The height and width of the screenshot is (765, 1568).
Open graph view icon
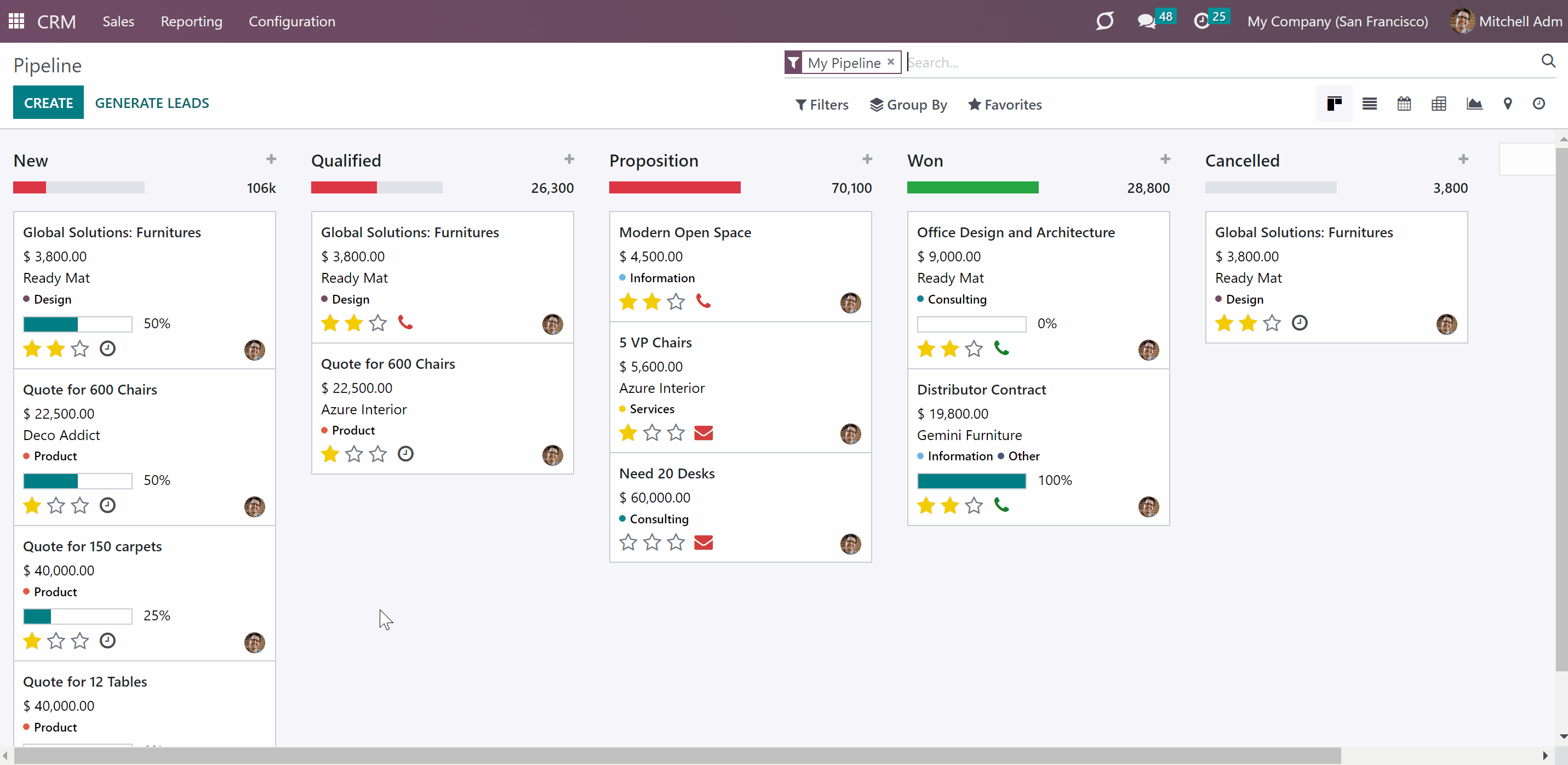point(1474,104)
